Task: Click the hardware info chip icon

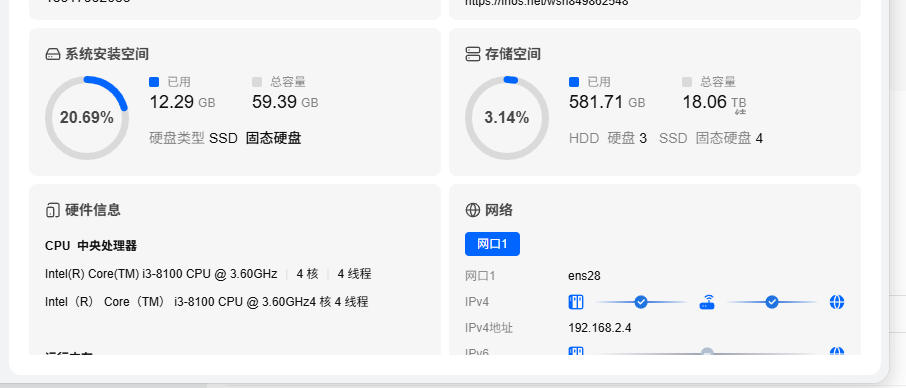Action: (x=53, y=210)
